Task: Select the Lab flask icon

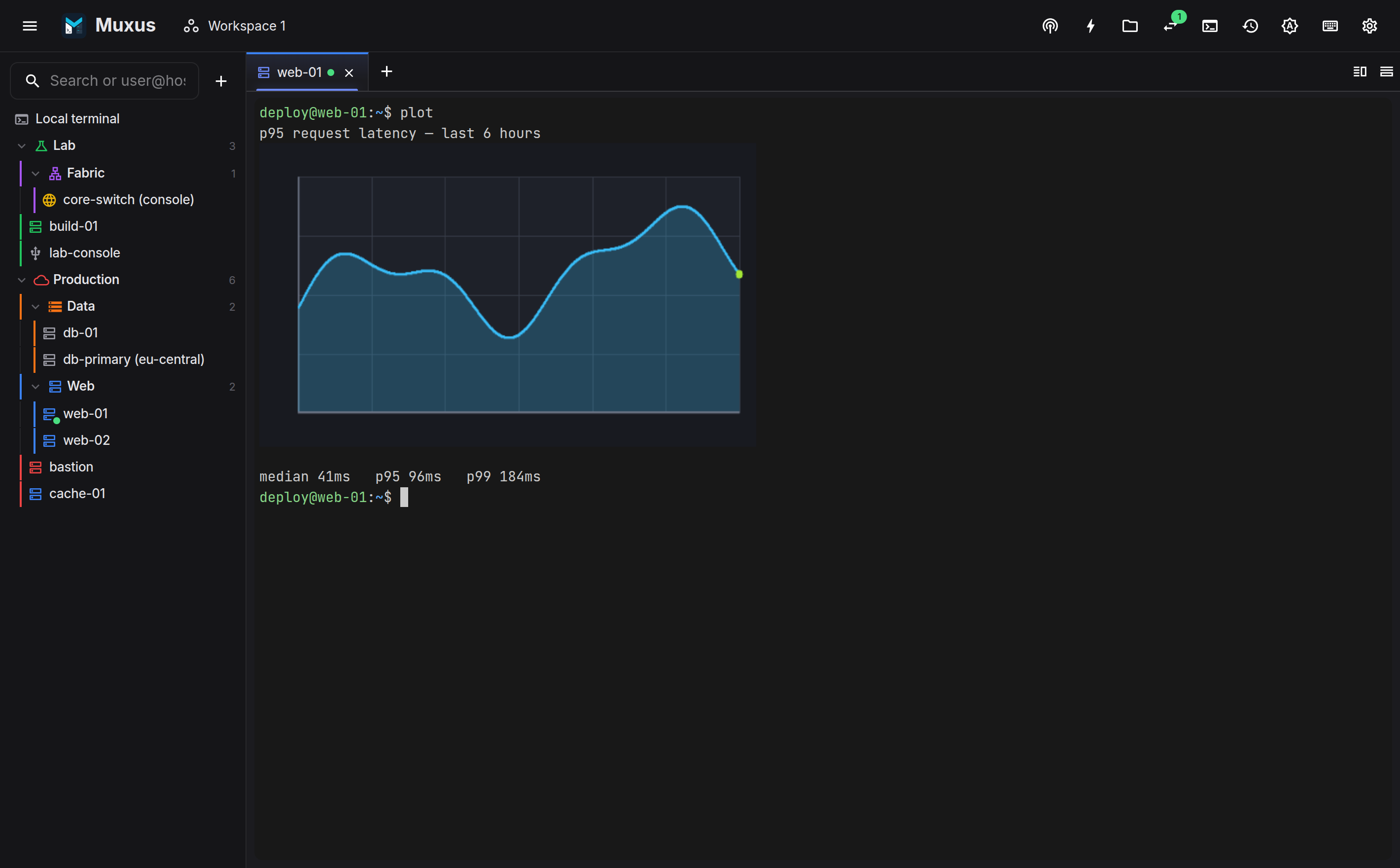Action: pyautogui.click(x=41, y=146)
